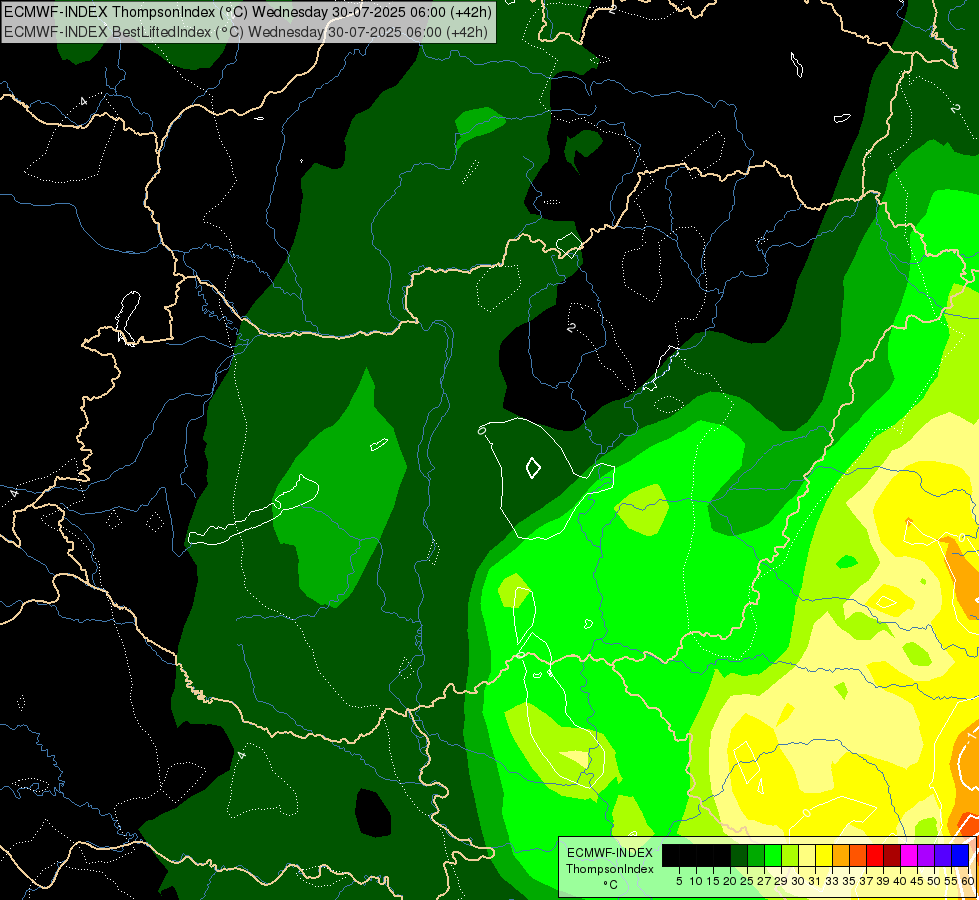Select the orange legend swatch (33–35)
The height and width of the screenshot is (900, 979).
tap(841, 856)
